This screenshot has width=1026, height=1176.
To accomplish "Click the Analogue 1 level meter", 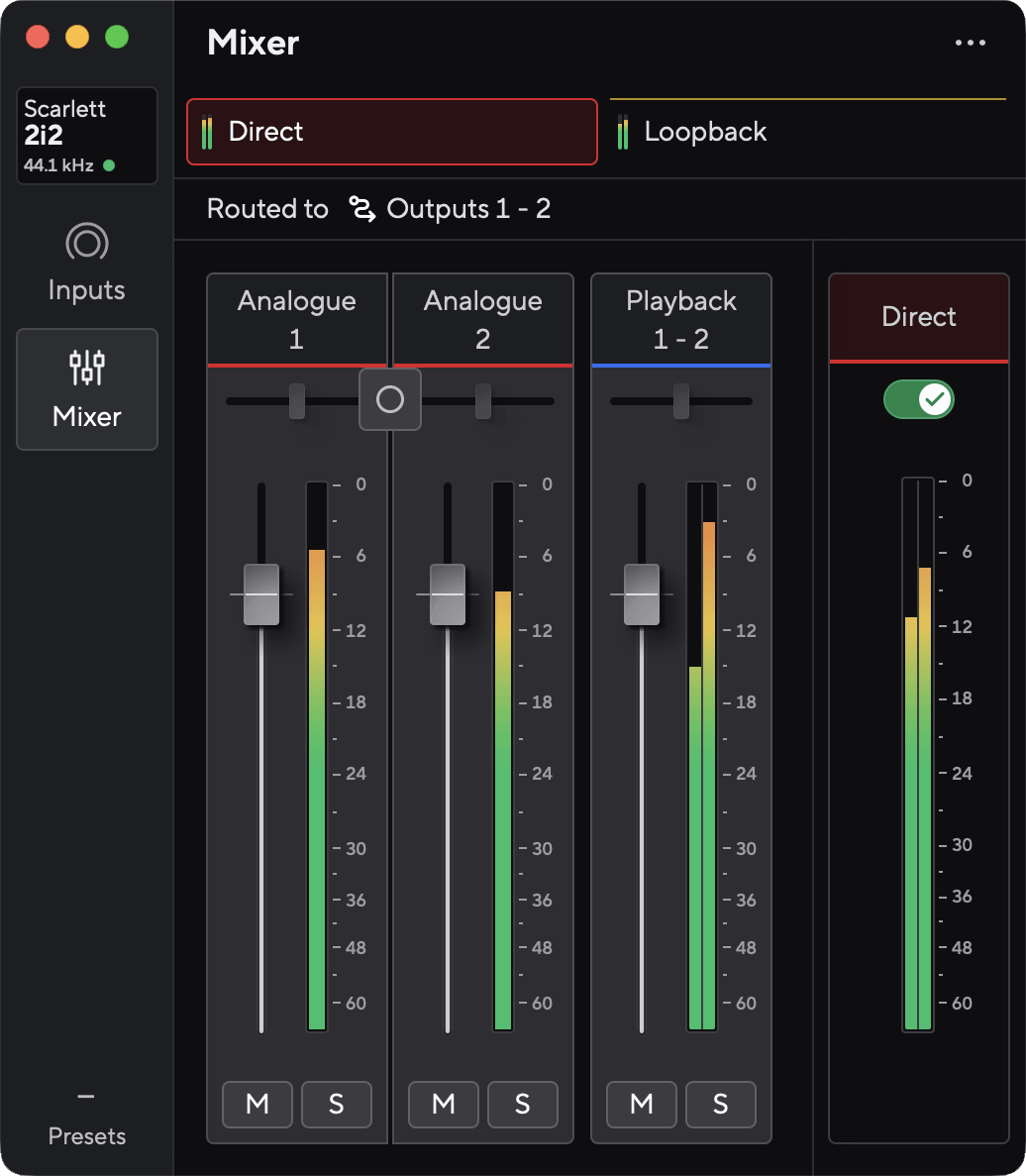I will (x=317, y=756).
